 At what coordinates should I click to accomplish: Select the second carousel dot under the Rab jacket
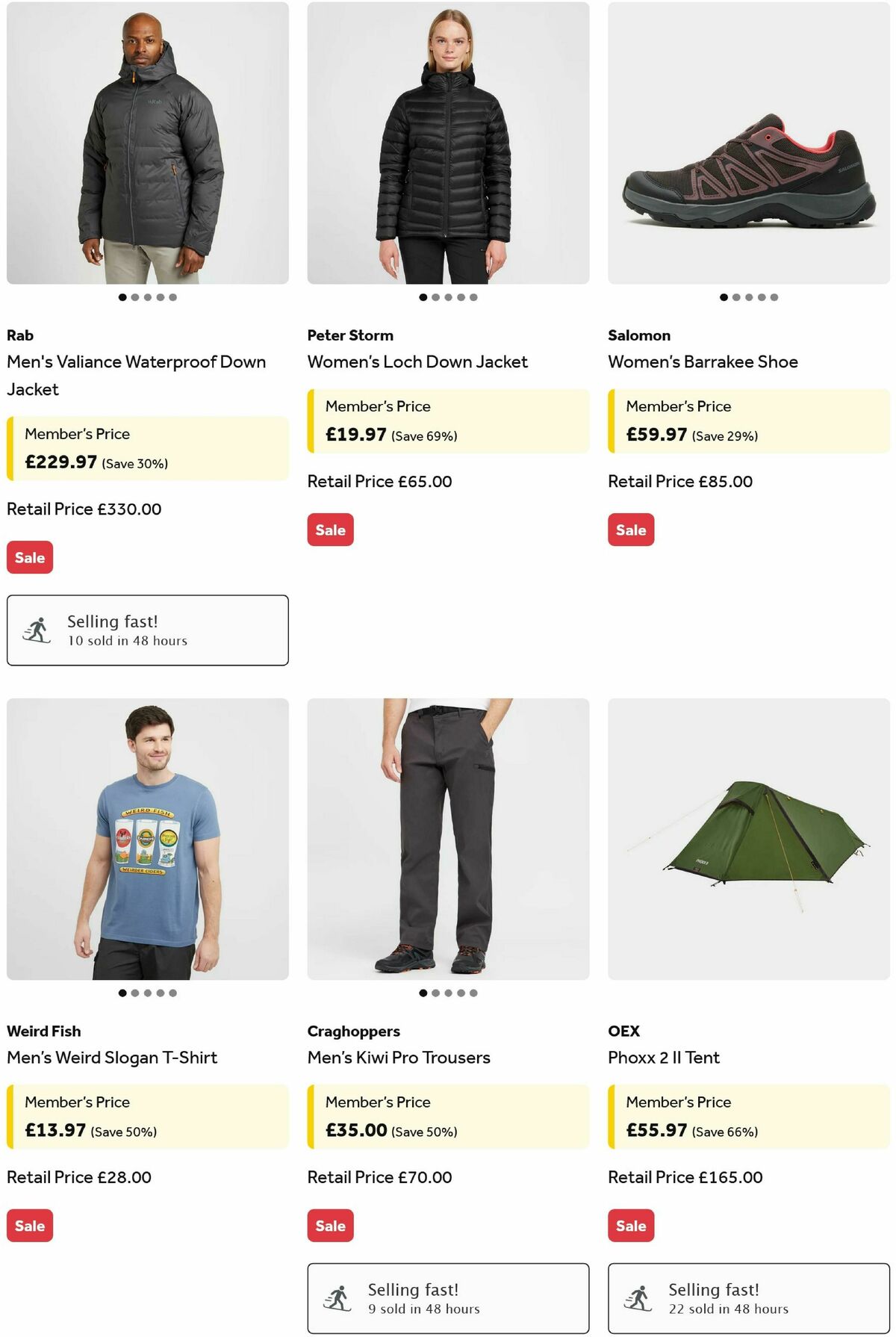[134, 297]
